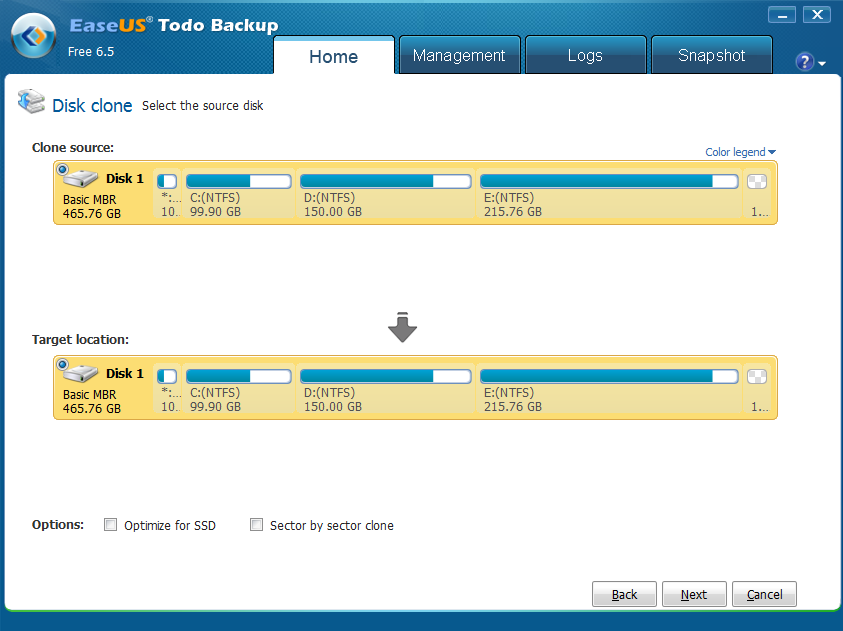Click 99.90 GB size in Target location

[215, 407]
